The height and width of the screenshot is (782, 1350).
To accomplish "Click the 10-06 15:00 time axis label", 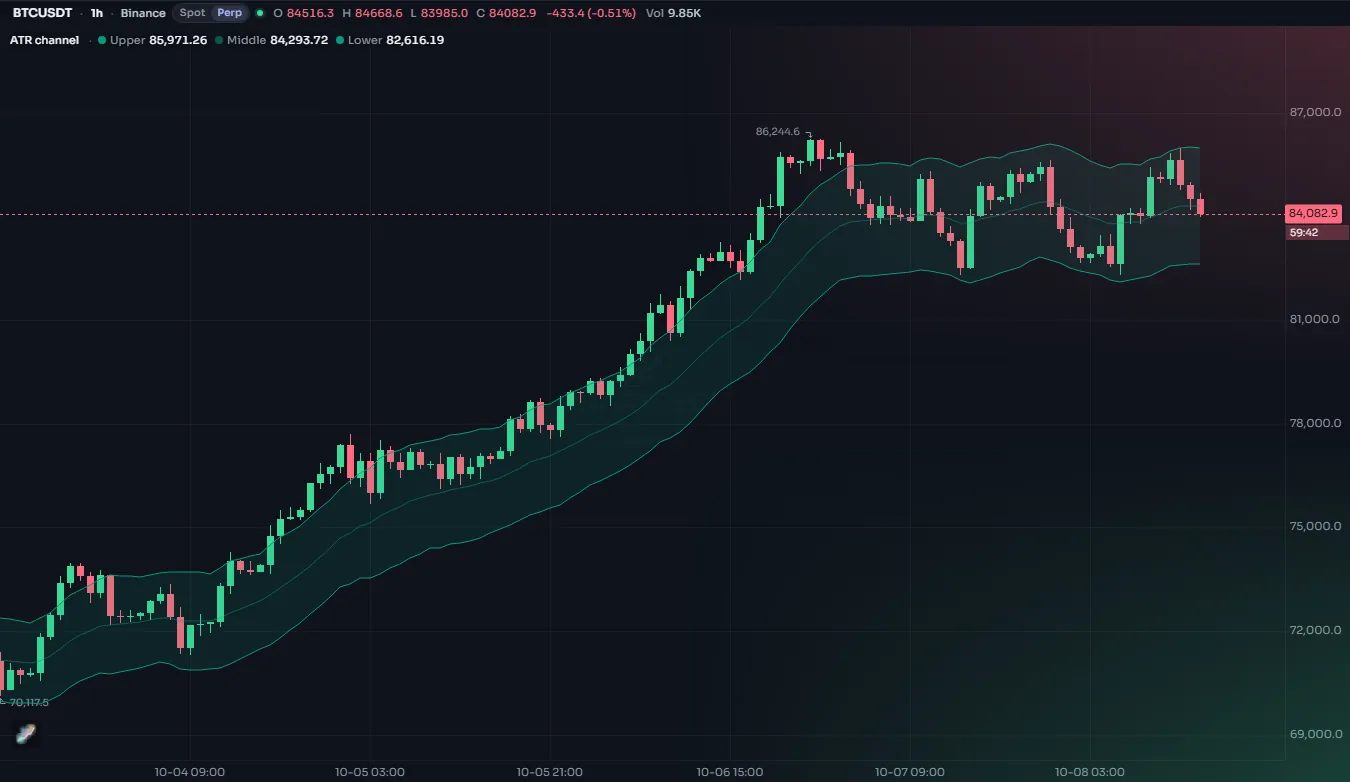I will [729, 772].
